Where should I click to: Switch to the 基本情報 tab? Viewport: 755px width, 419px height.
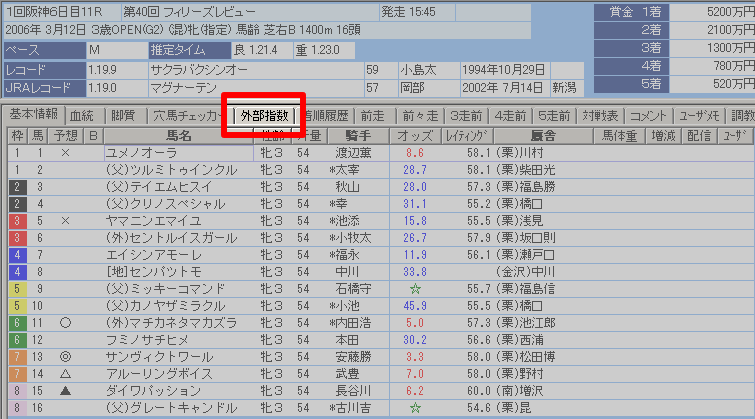[33, 115]
